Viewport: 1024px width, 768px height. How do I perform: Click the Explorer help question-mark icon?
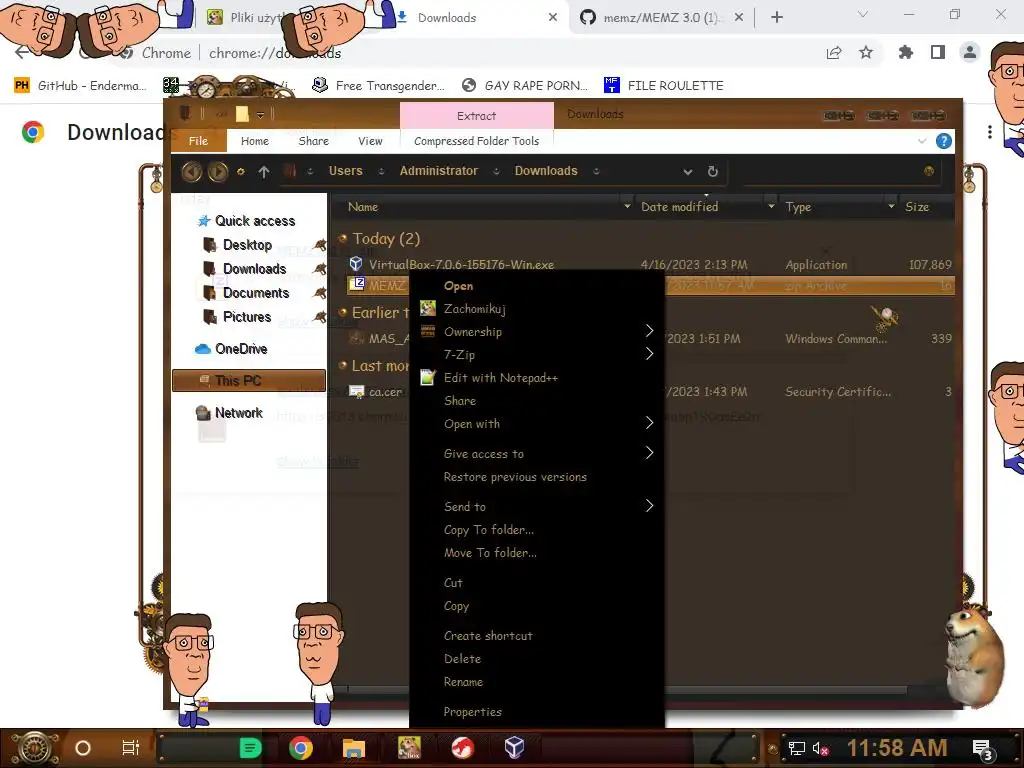(944, 141)
